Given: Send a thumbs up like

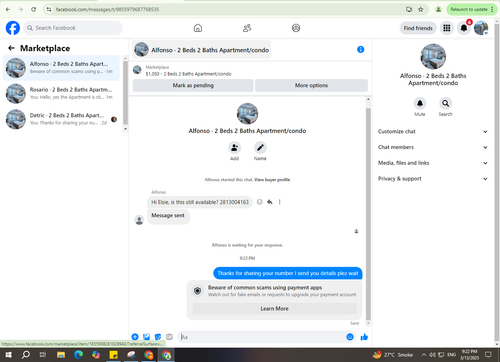Looking at the screenshot, I should pyautogui.click(x=364, y=337).
